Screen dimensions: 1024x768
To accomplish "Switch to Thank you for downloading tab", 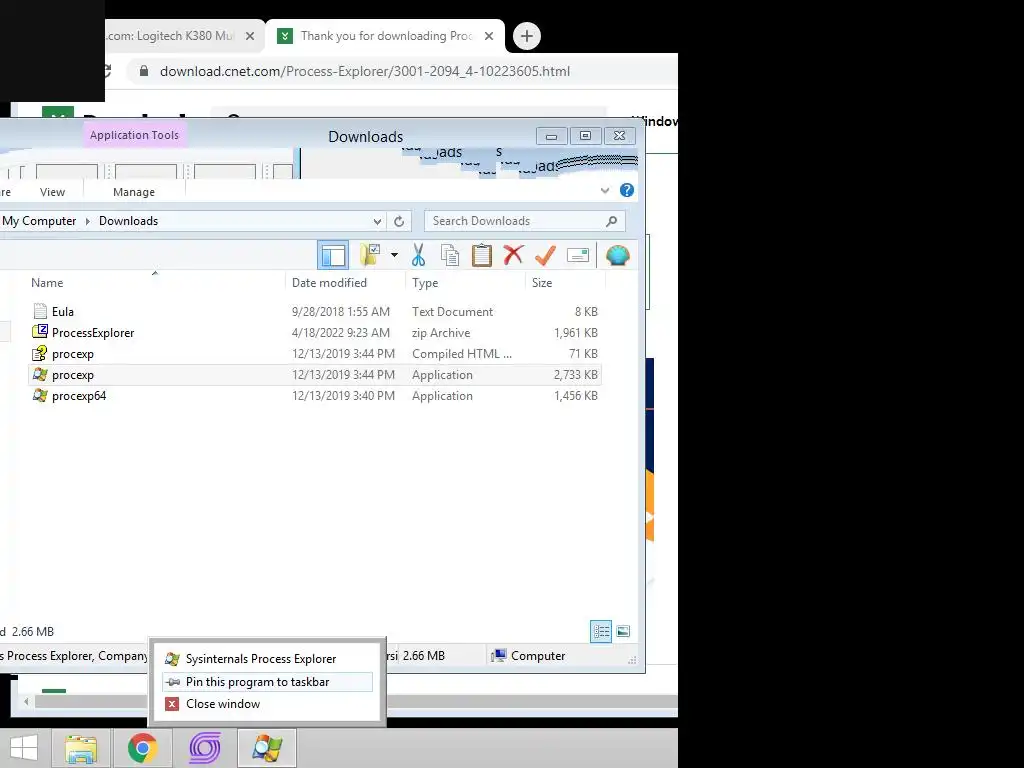I will [387, 36].
